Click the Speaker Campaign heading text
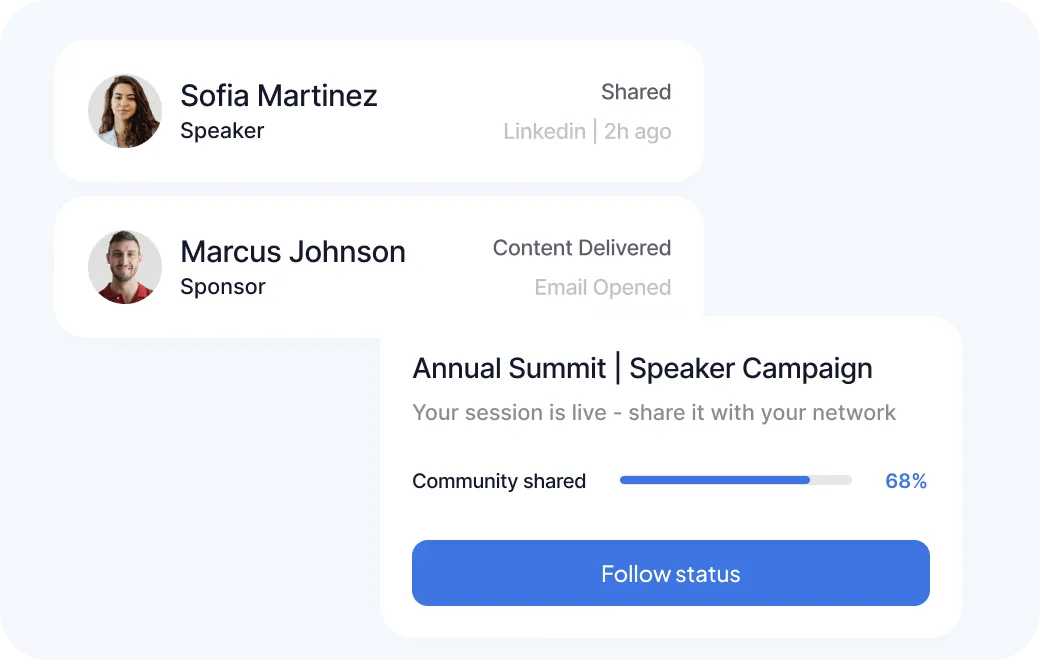This screenshot has height=660, width=1040. (x=751, y=369)
